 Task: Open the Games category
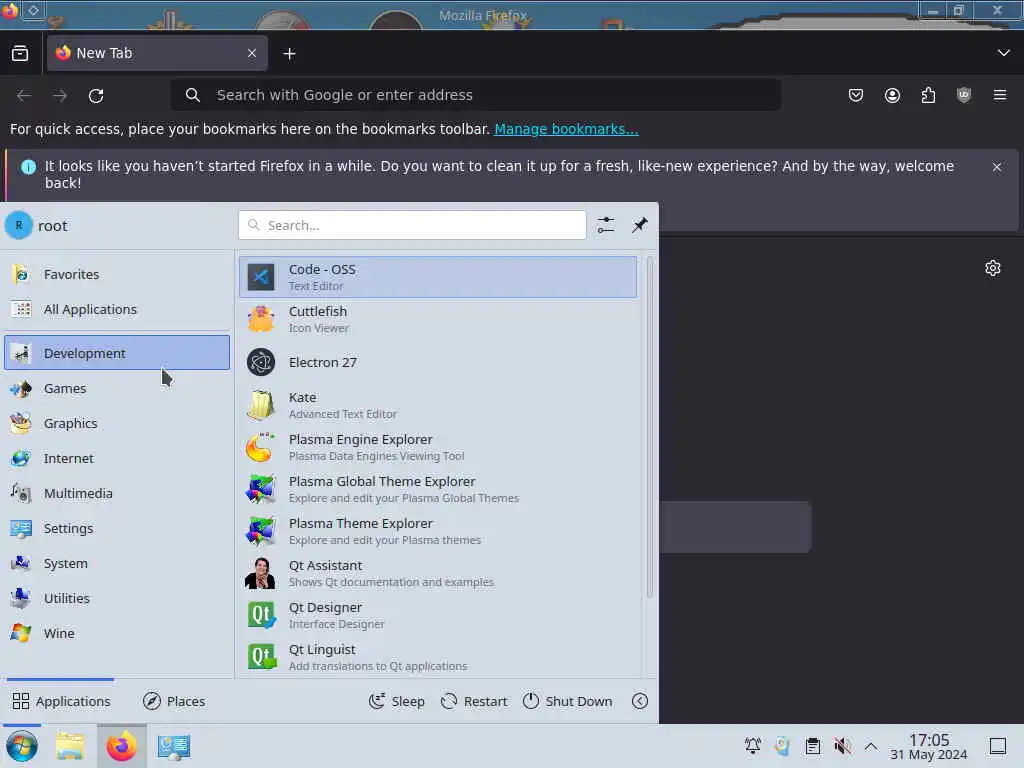pos(117,388)
